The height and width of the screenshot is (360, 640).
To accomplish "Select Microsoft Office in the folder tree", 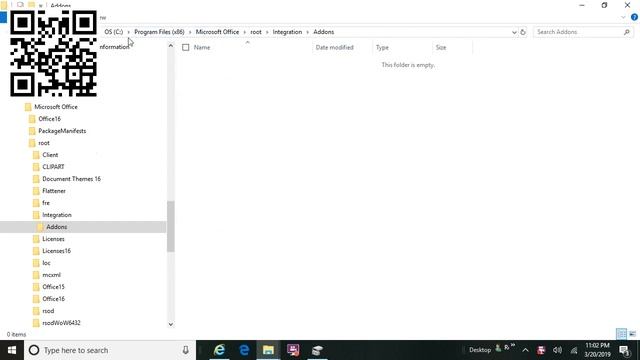I will [56, 107].
